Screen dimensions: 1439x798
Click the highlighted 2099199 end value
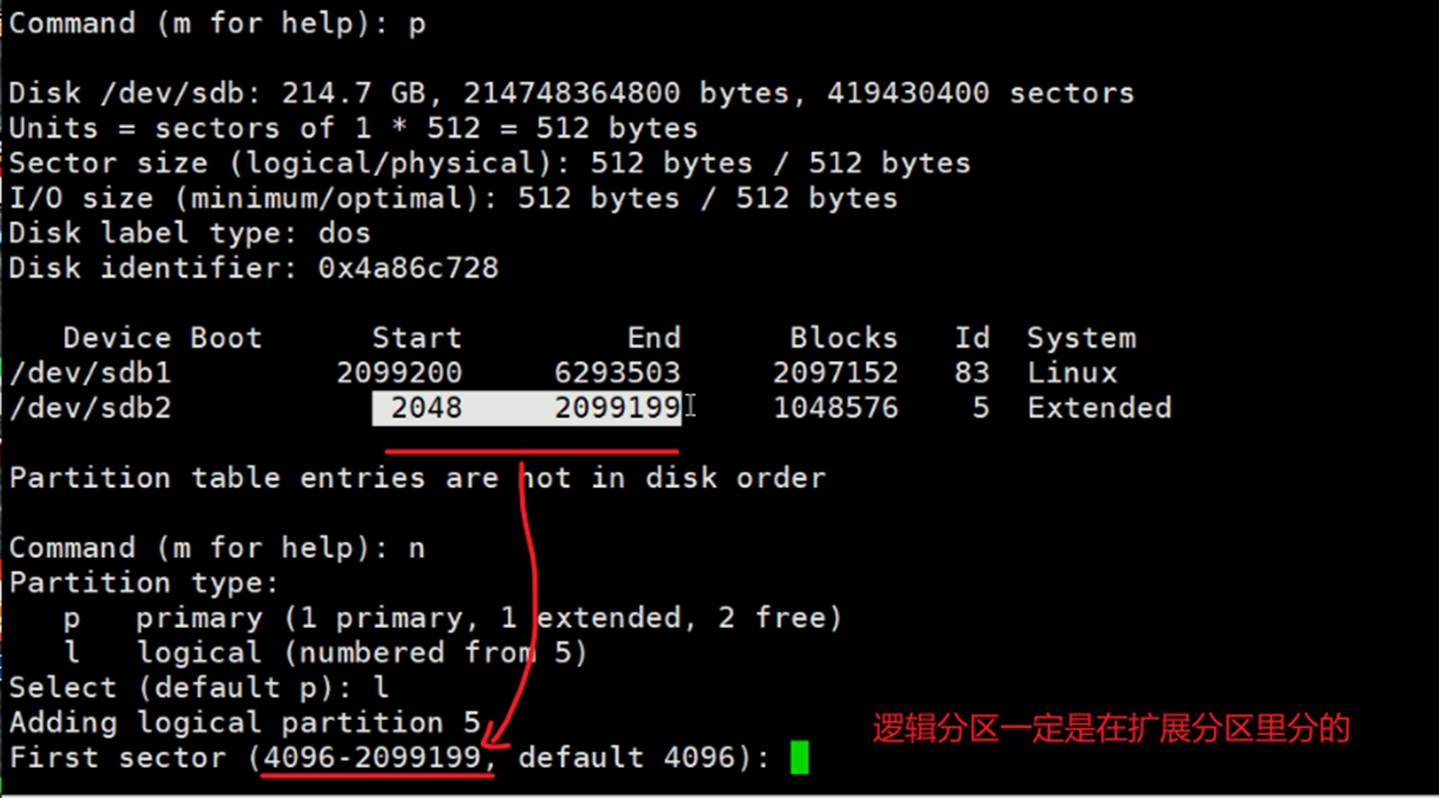617,408
